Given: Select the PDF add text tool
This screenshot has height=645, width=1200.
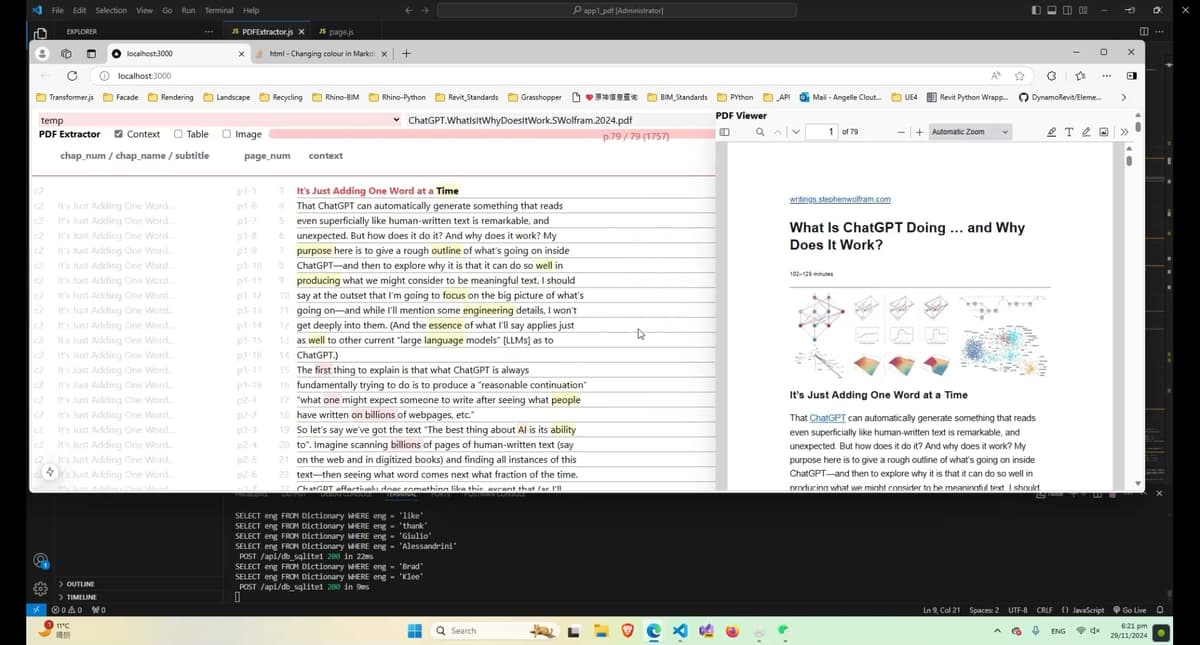Looking at the screenshot, I should point(1069,132).
